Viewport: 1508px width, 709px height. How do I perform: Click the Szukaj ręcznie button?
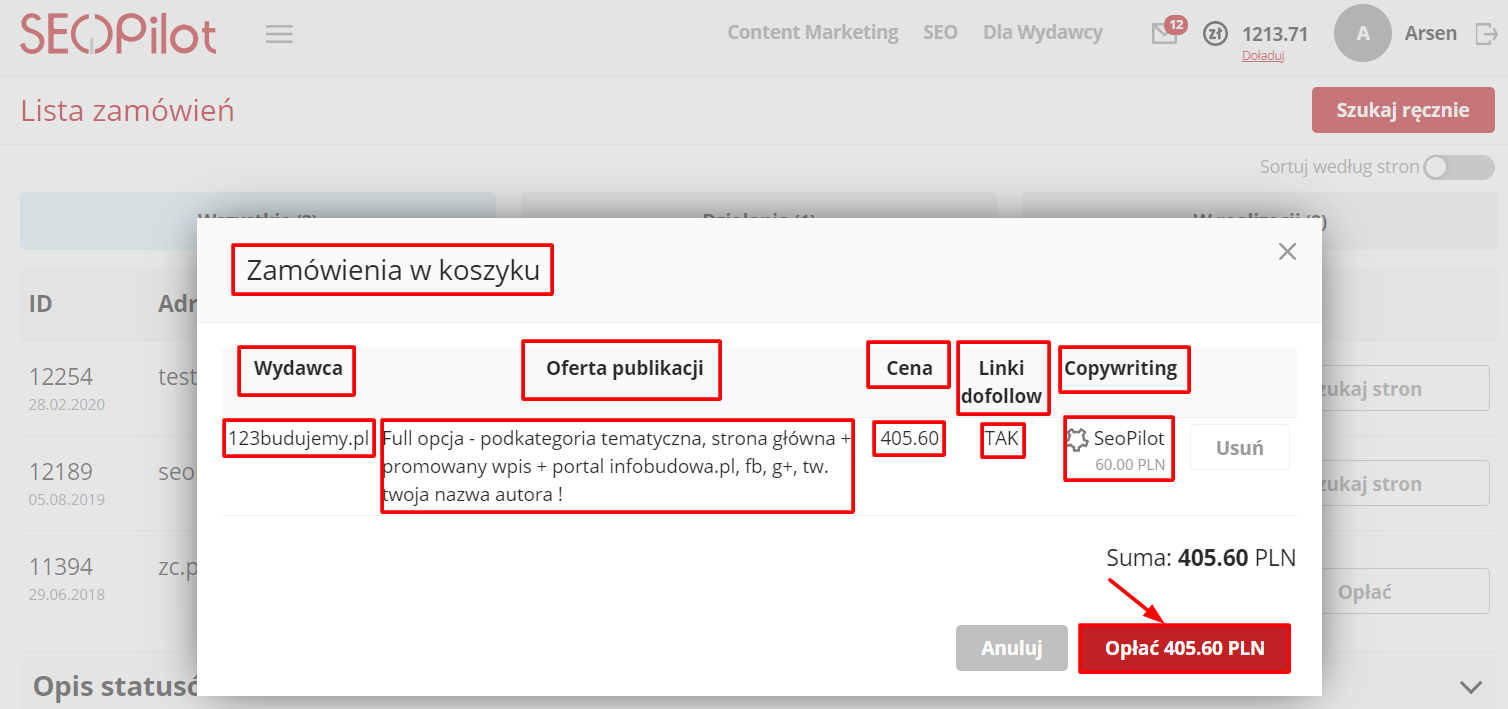pos(1402,110)
